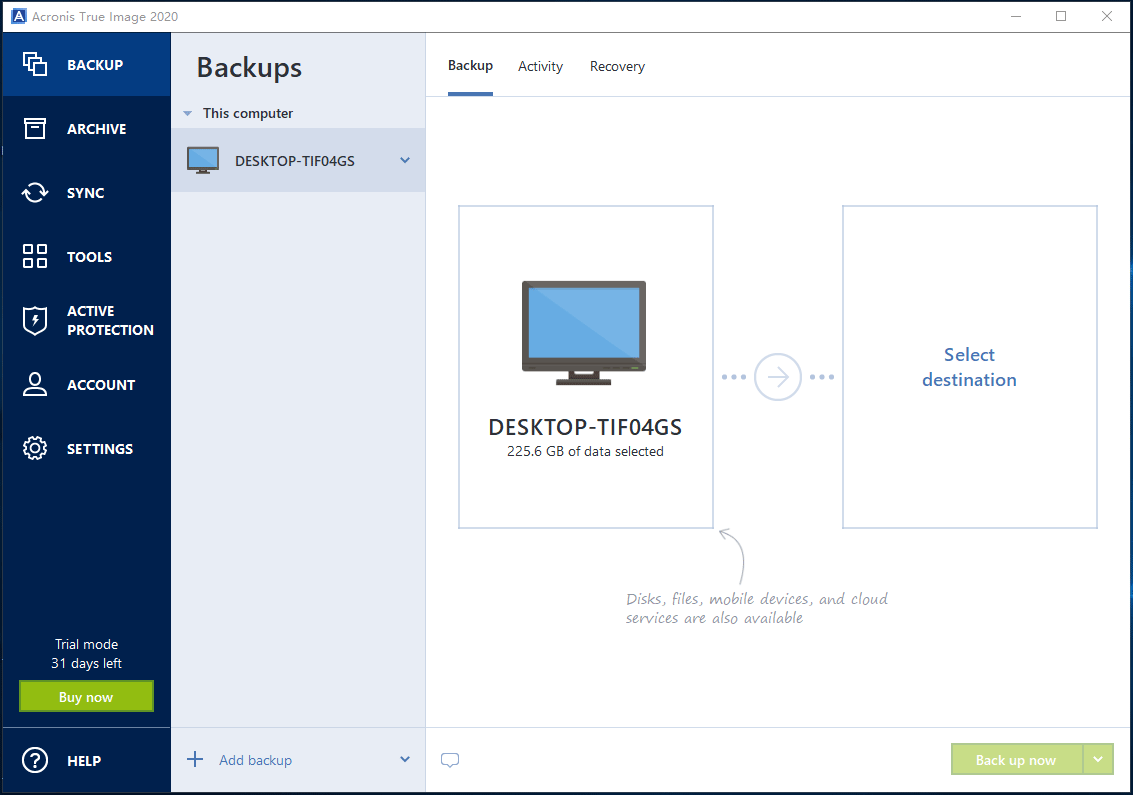Maximize the Acronis True Image window
This screenshot has width=1133, height=795.
(x=1061, y=16)
